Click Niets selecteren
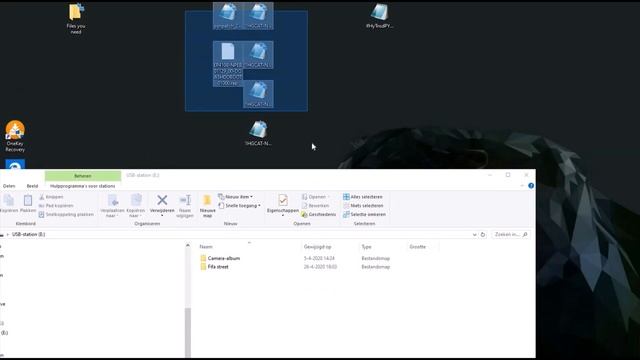Viewport: 640px width, 360px height. 363,206
